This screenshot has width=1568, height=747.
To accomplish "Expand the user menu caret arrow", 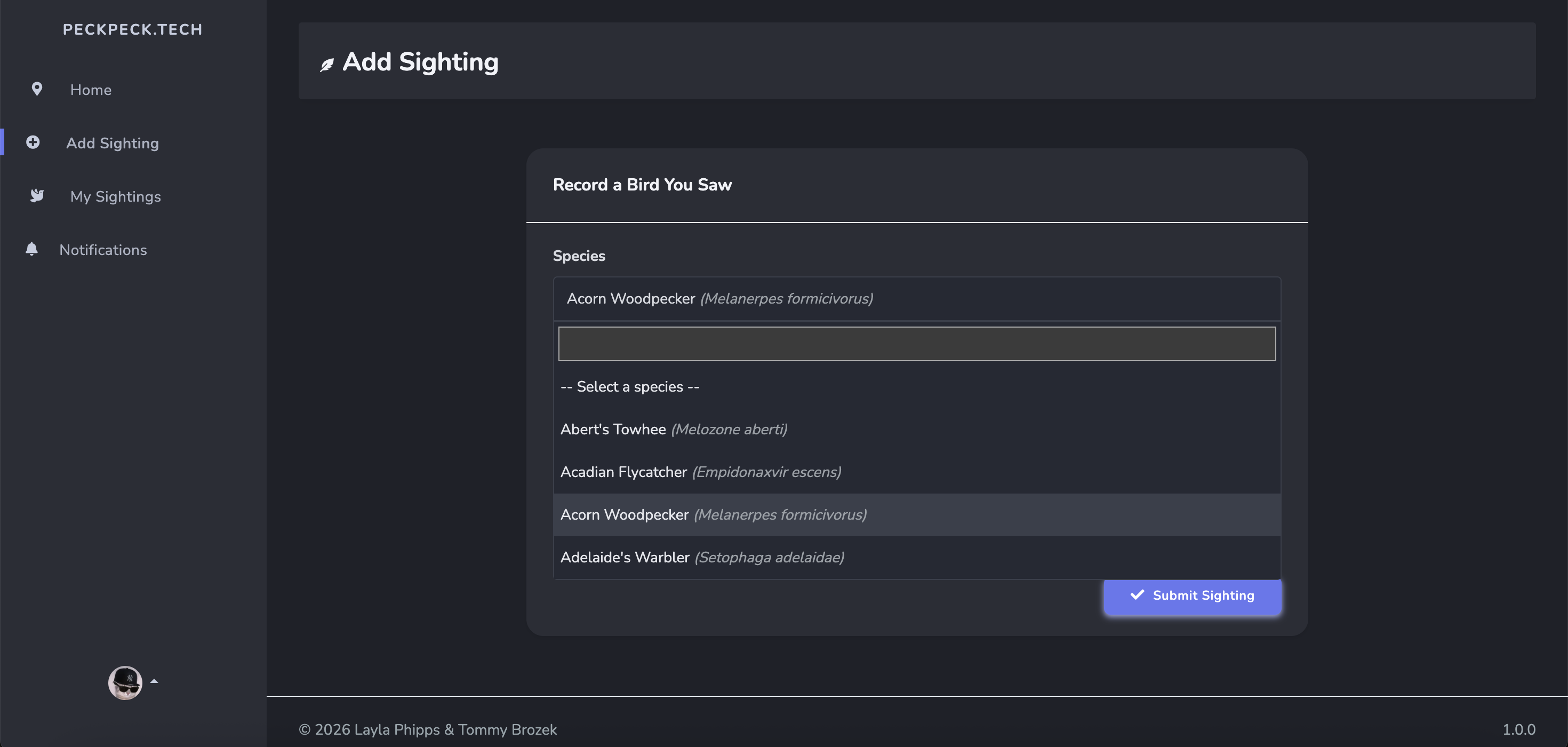I will (x=154, y=681).
